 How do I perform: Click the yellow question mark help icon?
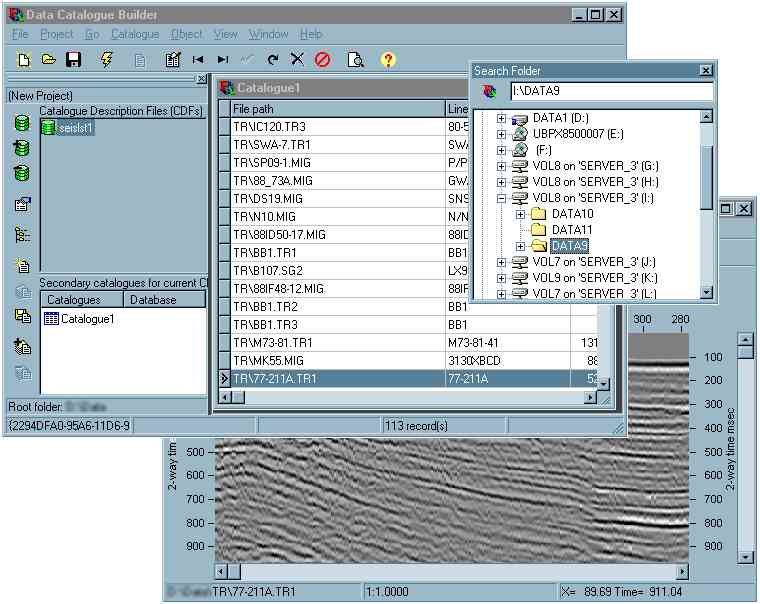[x=388, y=60]
